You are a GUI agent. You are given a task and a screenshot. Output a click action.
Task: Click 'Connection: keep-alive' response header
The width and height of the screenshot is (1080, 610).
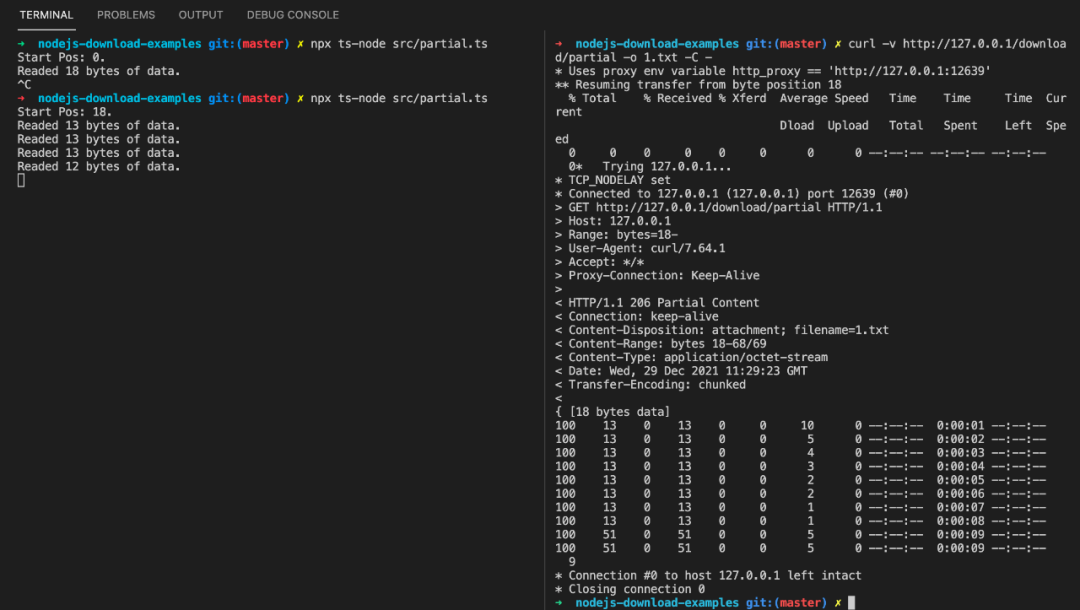click(x=637, y=317)
